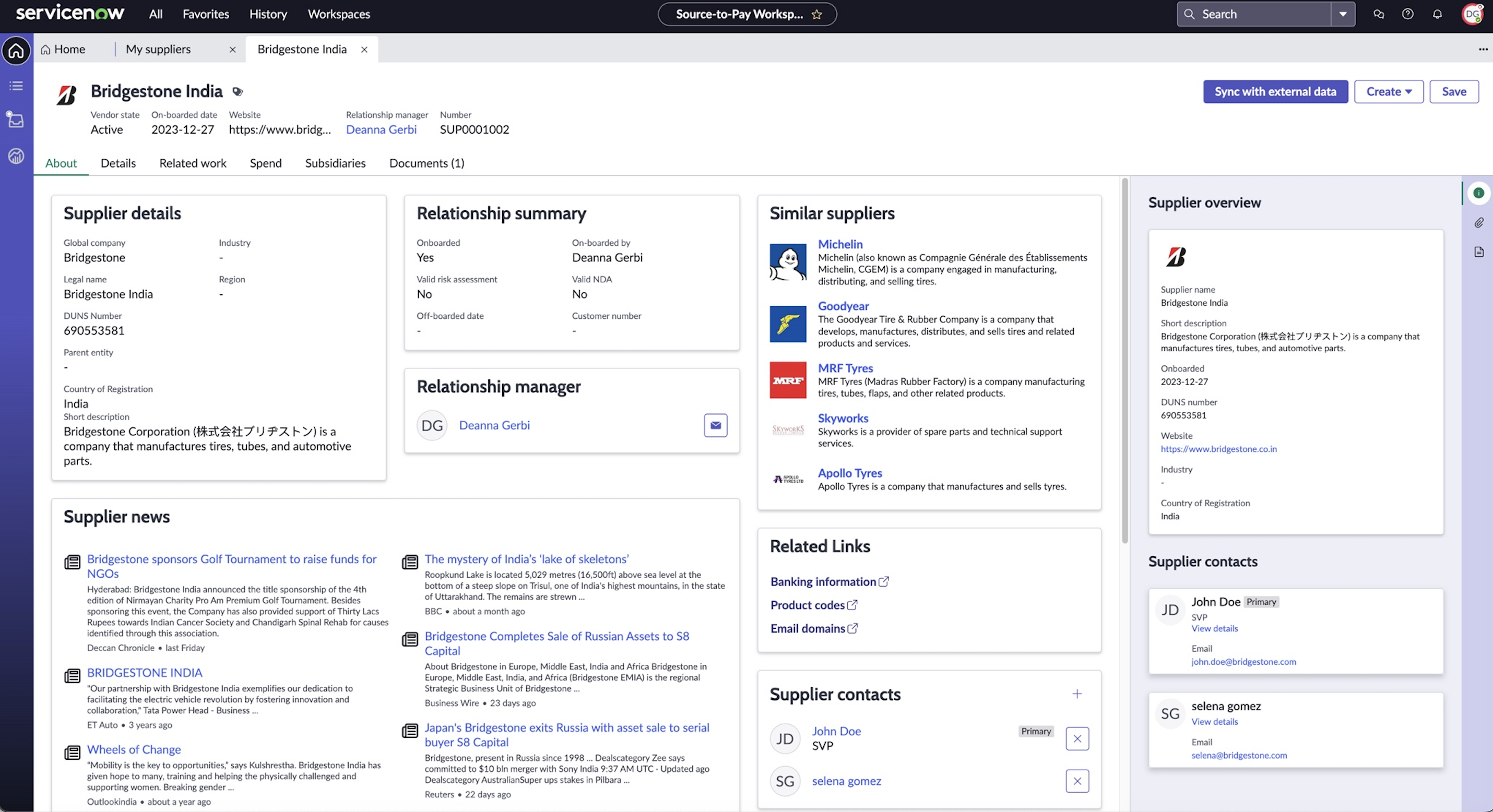Open the Bridgestone sponsors Golf Tournament article
The width and height of the screenshot is (1493, 812).
pyautogui.click(x=232, y=566)
